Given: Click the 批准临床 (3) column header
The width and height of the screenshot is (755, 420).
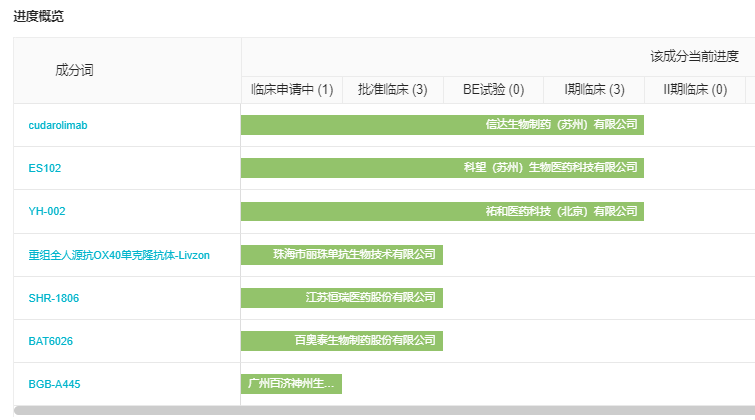Looking at the screenshot, I should (392, 90).
